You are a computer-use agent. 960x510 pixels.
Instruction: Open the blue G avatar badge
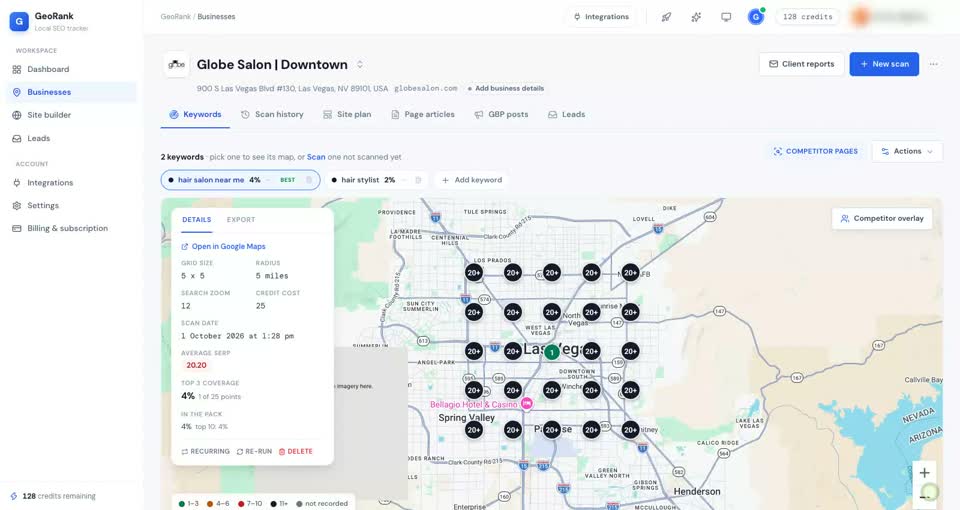756,17
